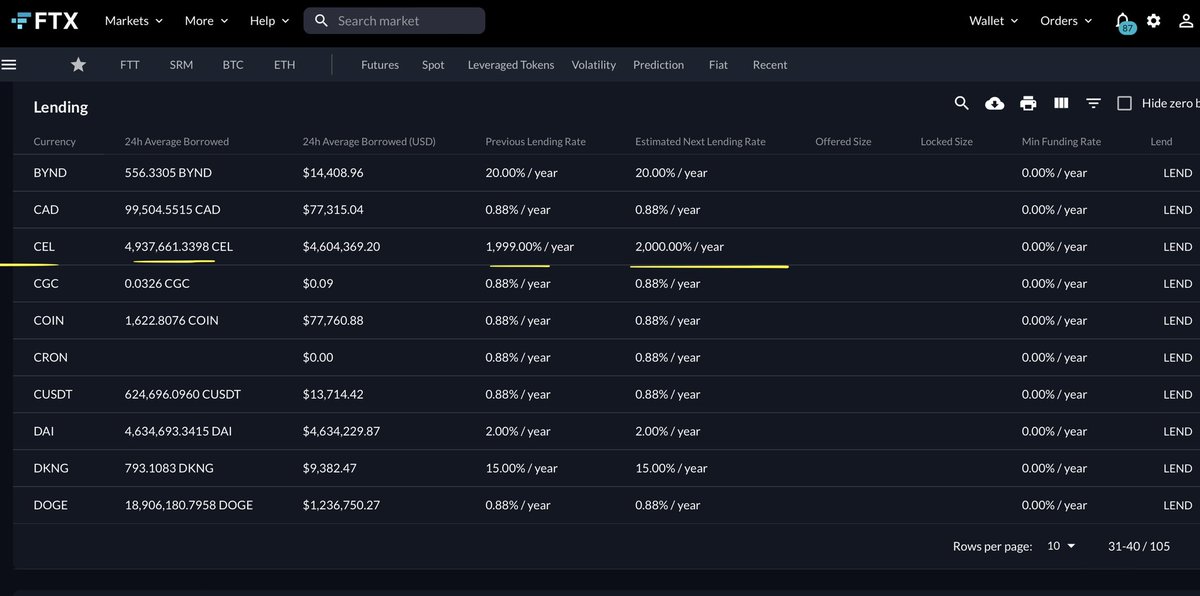Click LEND in the CRON row
The width and height of the screenshot is (1200, 596).
tap(1178, 358)
